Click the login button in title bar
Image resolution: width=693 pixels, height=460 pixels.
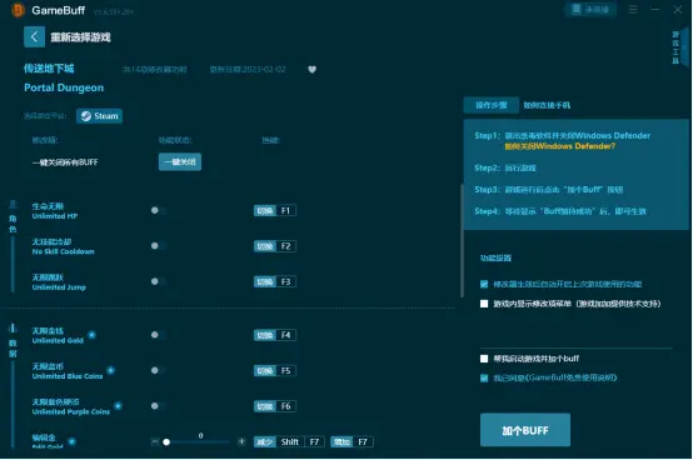tap(590, 9)
